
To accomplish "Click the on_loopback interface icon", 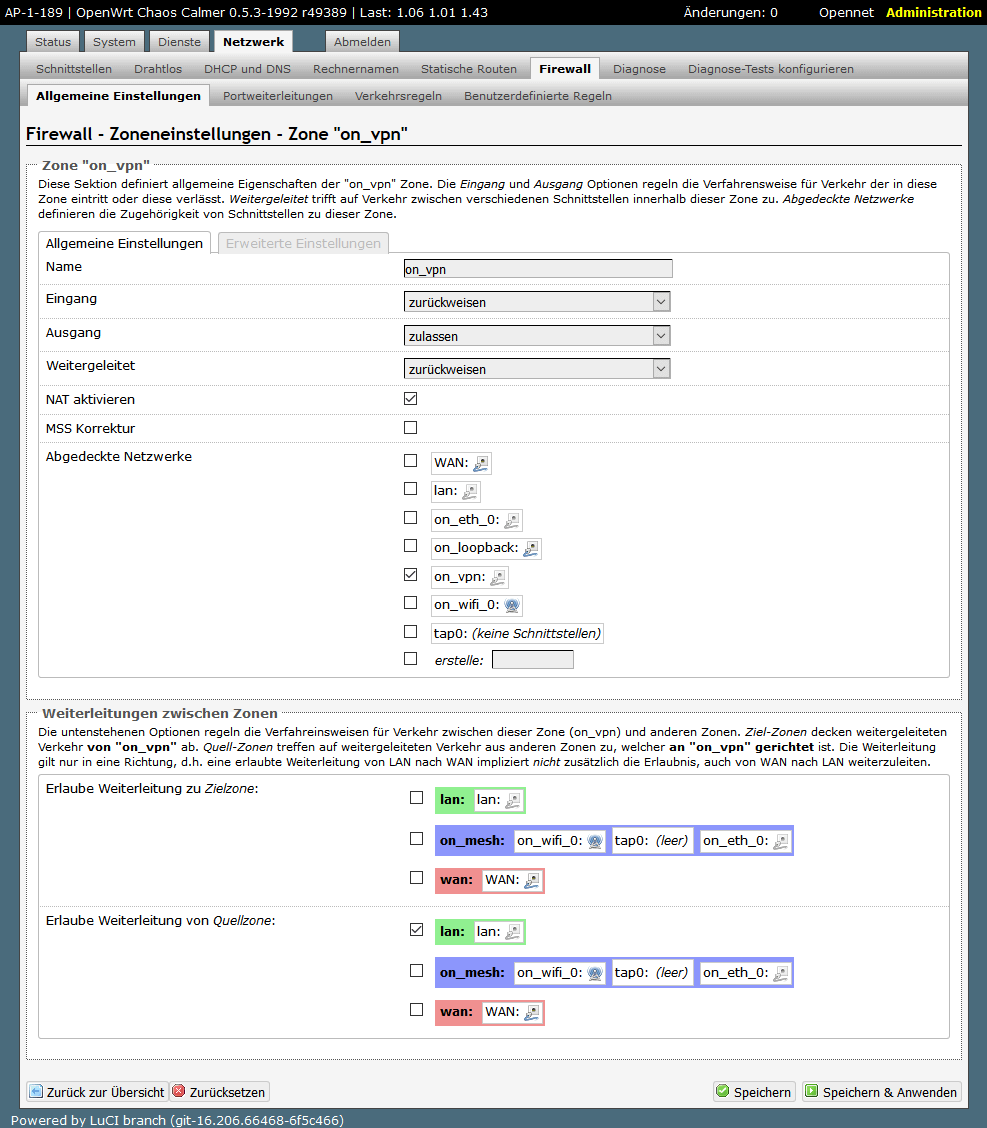I will click(531, 548).
